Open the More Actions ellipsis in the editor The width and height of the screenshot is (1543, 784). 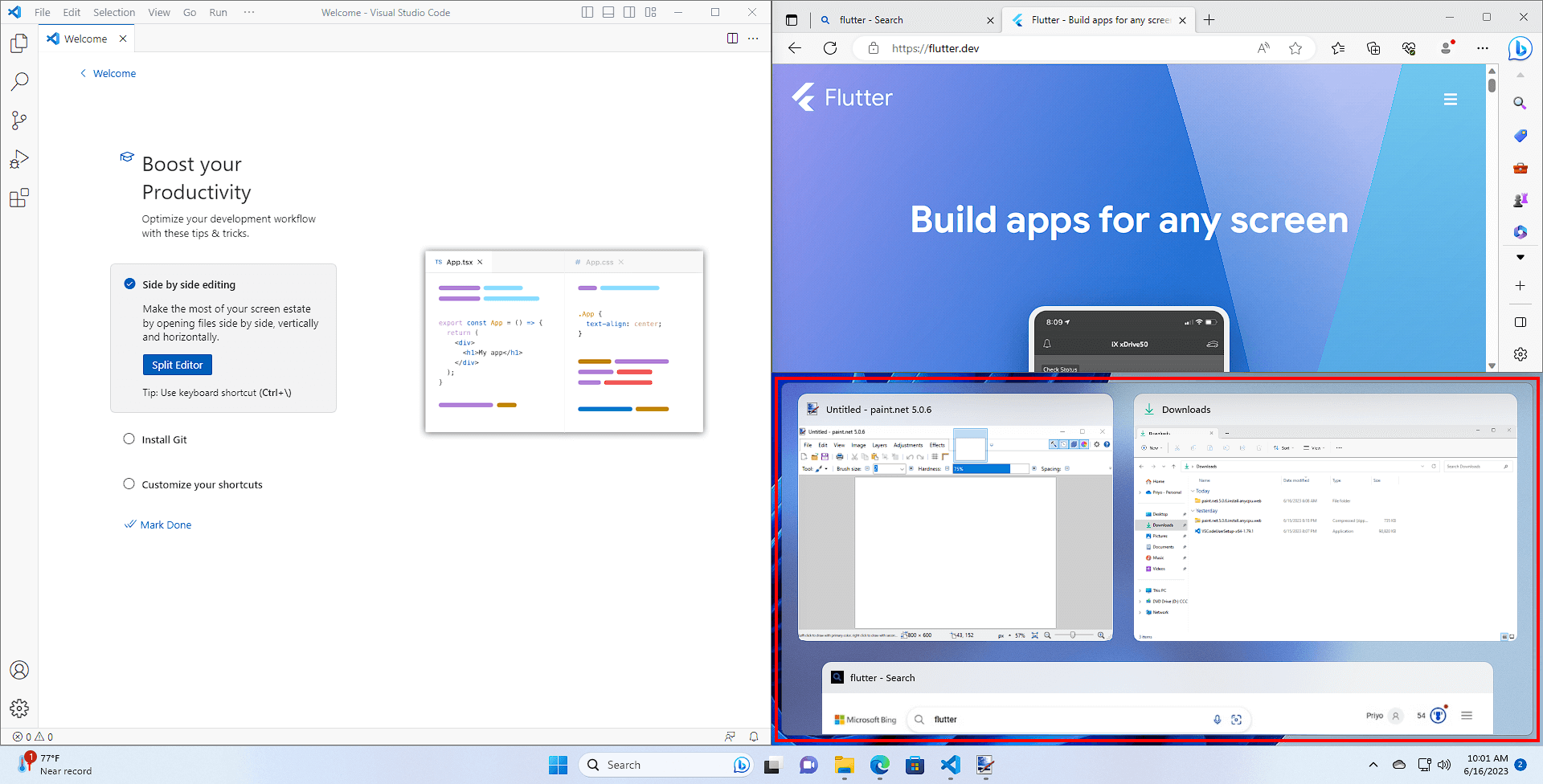coord(753,39)
